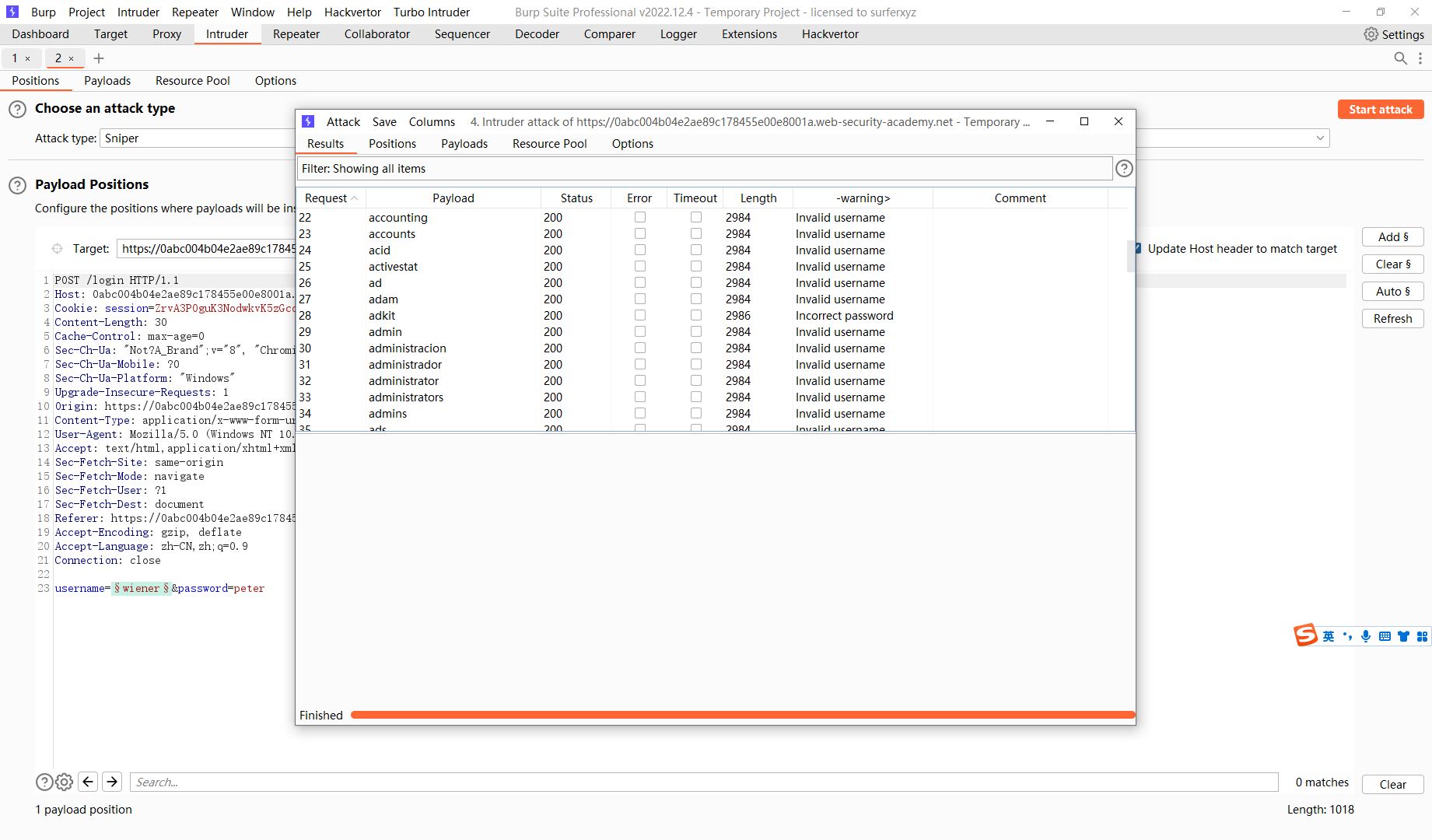Sort results by Request column

[331, 198]
